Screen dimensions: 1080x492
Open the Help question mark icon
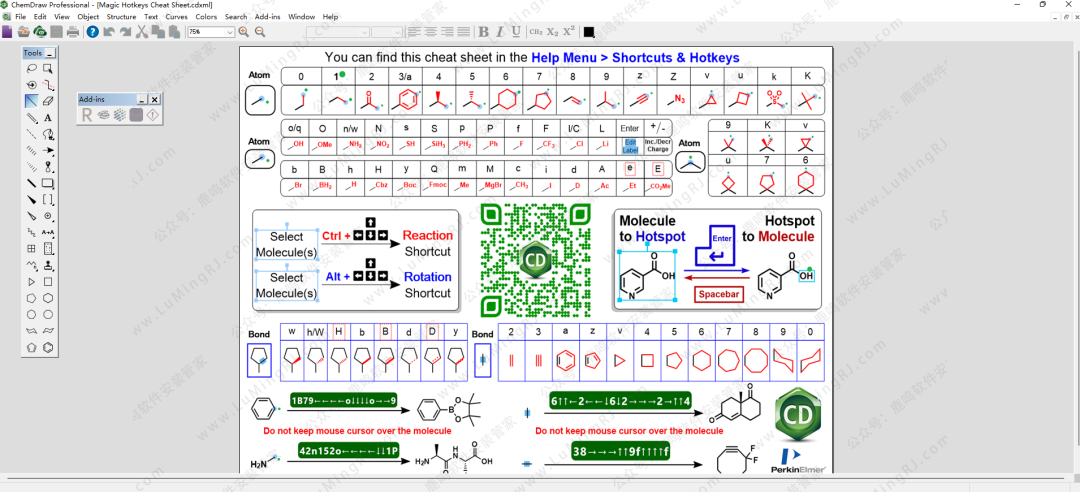(x=92, y=32)
